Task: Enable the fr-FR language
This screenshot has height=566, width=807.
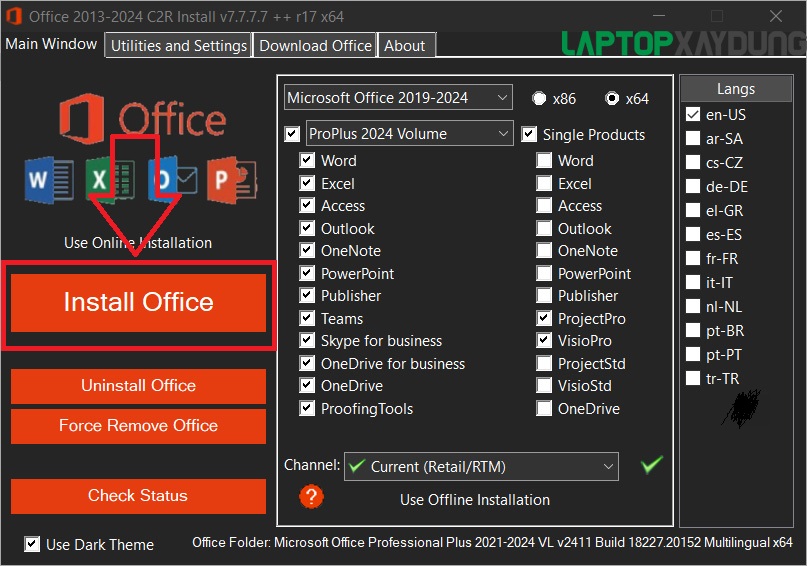Action: (x=693, y=258)
